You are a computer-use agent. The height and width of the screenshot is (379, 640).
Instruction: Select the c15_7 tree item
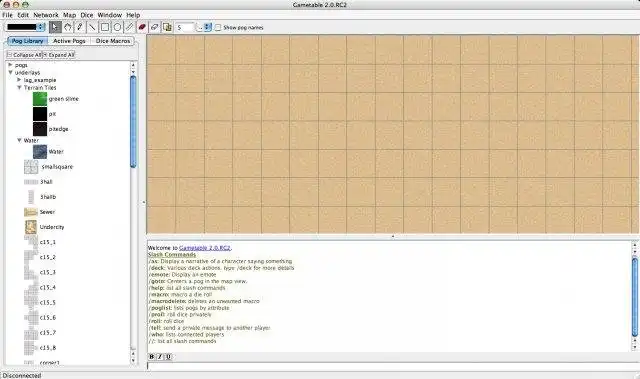click(47, 333)
